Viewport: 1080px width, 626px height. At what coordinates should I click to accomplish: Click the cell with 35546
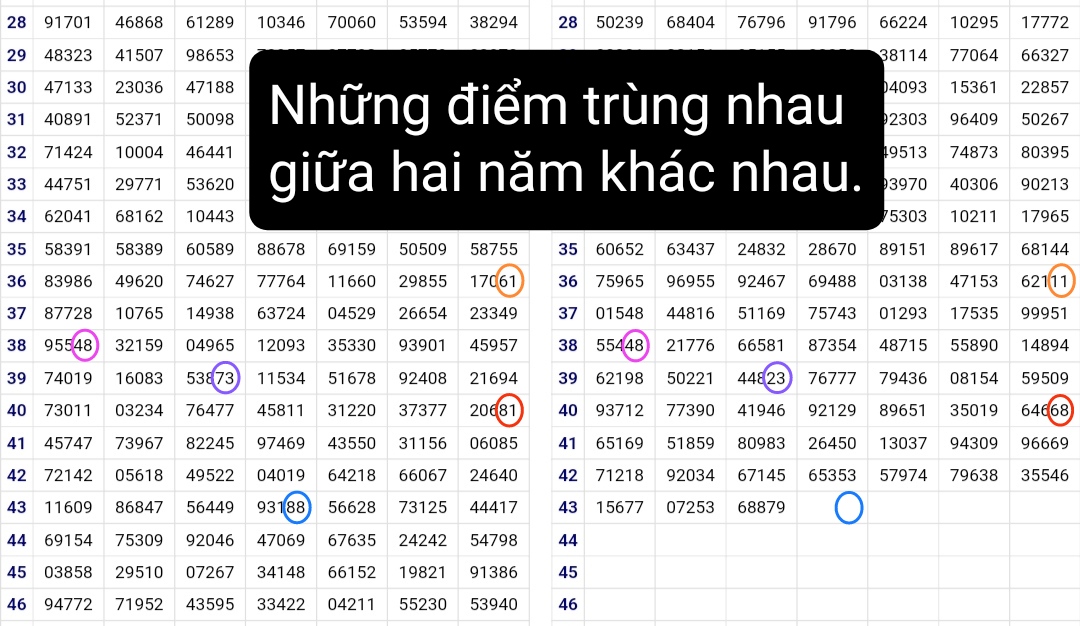(1045, 474)
